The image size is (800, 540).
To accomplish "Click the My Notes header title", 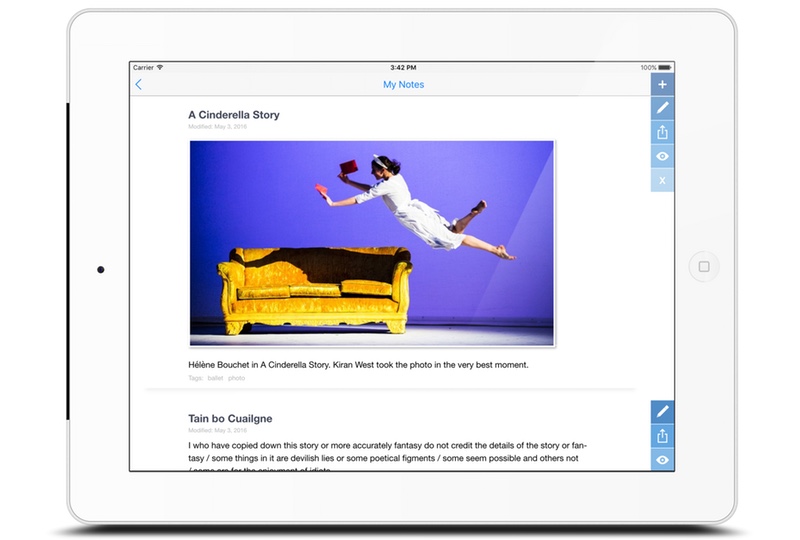I will point(404,85).
